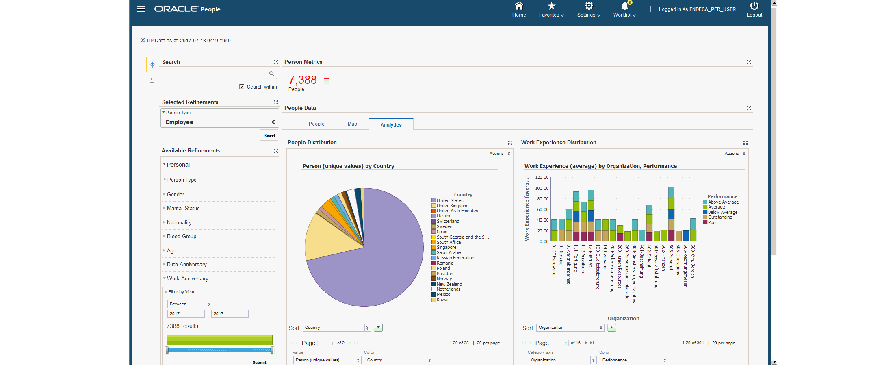The image size is (887, 365).
Task: Click the first legend color swatch in Country legend
Action: pyautogui.click(x=433, y=200)
